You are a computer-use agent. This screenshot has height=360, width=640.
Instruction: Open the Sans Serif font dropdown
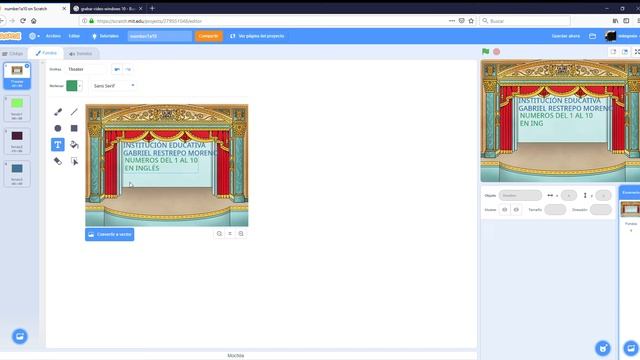(113, 86)
